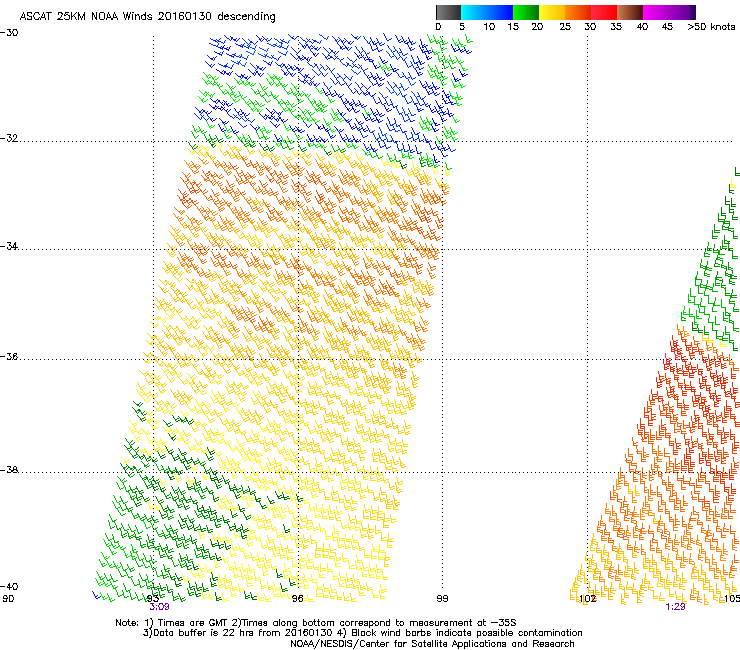Viewport: 740px width, 650px height.
Task: Click the title text 'ASCAT 25KM NOAA Winds 20160130 descending'
Action: [147, 17]
